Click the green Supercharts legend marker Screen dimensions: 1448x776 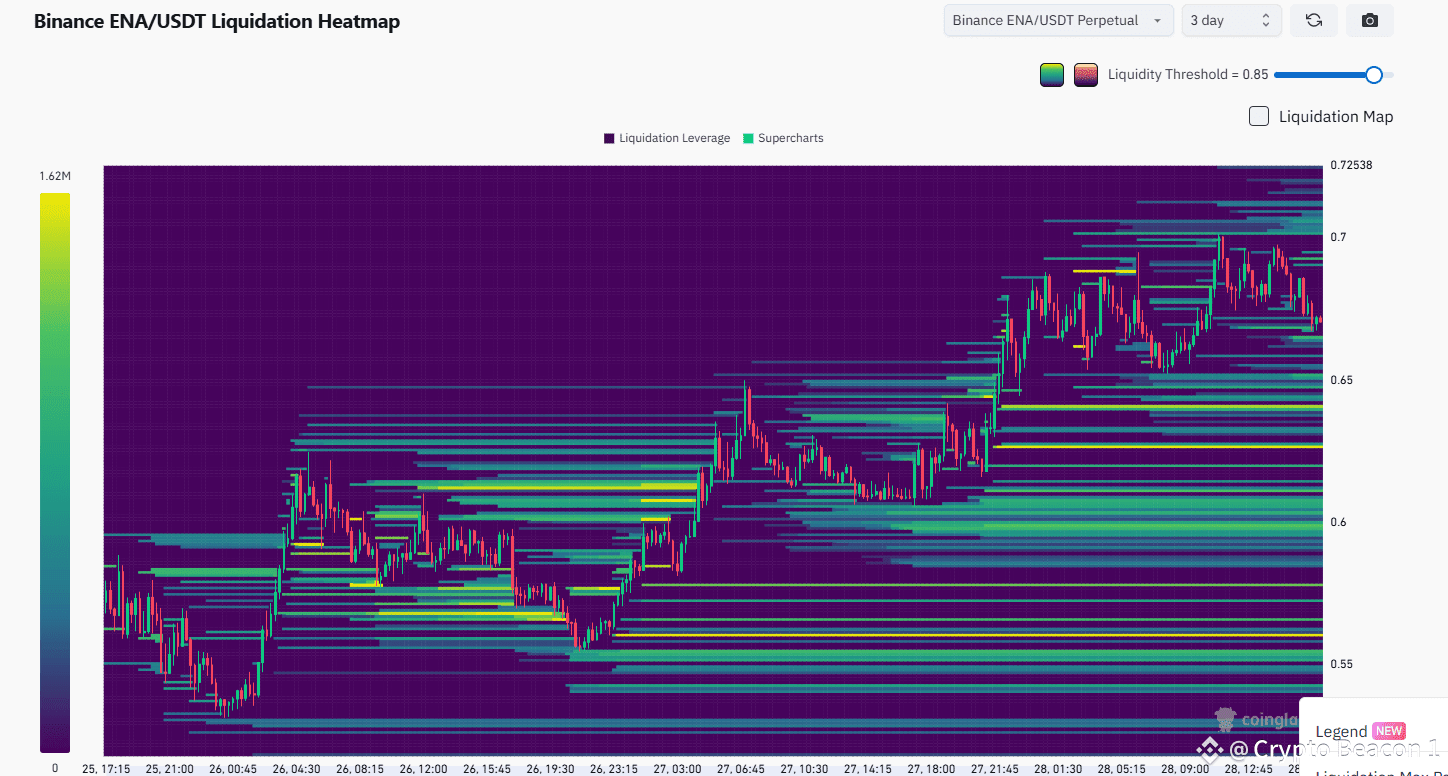(x=748, y=138)
